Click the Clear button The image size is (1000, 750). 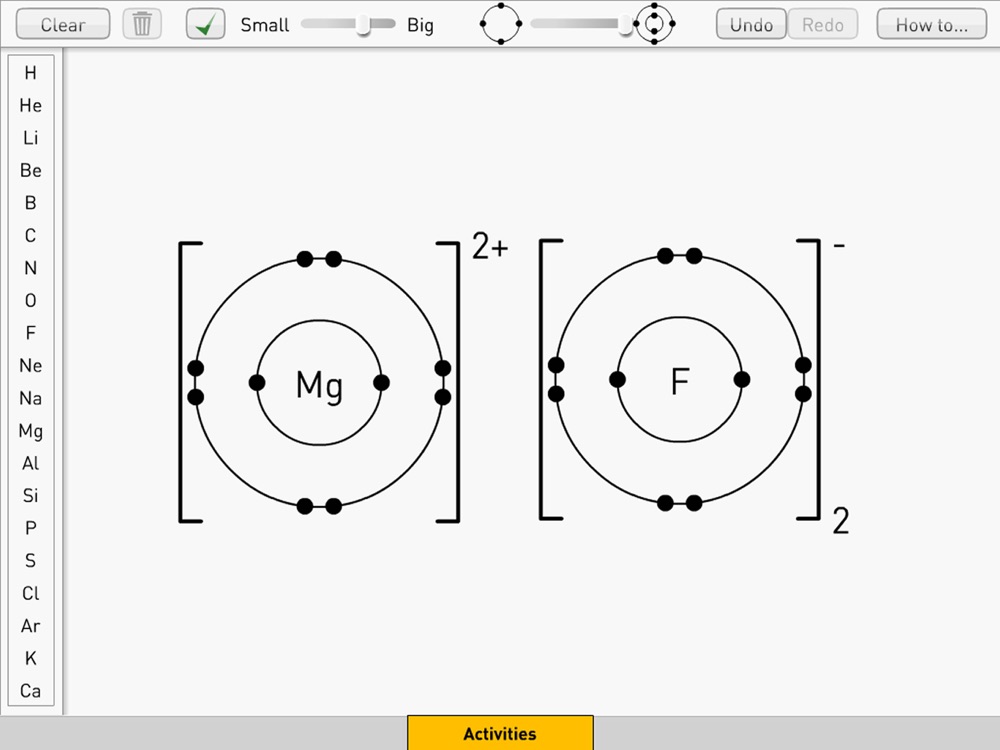coord(62,24)
